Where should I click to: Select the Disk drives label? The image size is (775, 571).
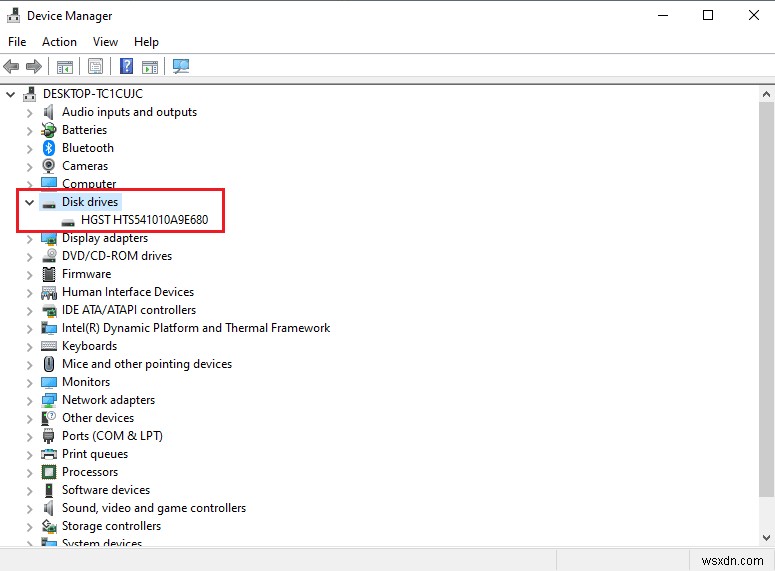[90, 202]
